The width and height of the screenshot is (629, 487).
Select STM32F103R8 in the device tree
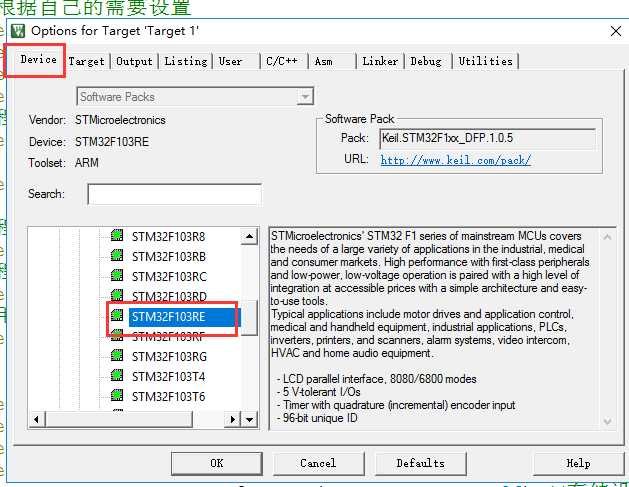[168, 237]
